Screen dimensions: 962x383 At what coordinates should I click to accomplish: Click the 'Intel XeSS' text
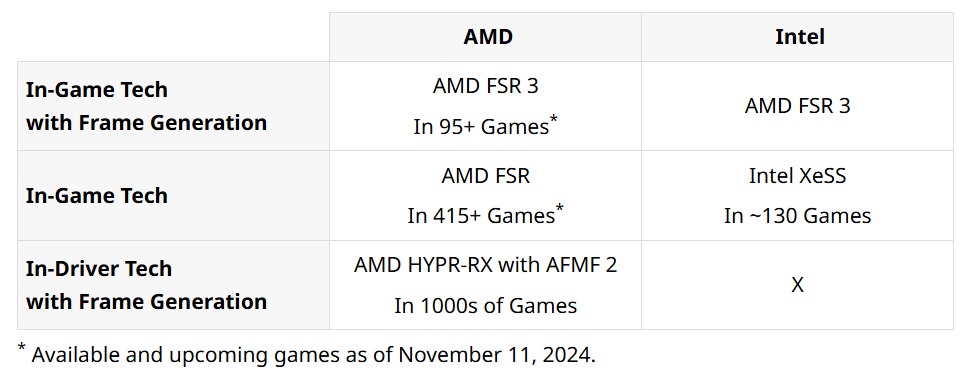[x=798, y=176]
